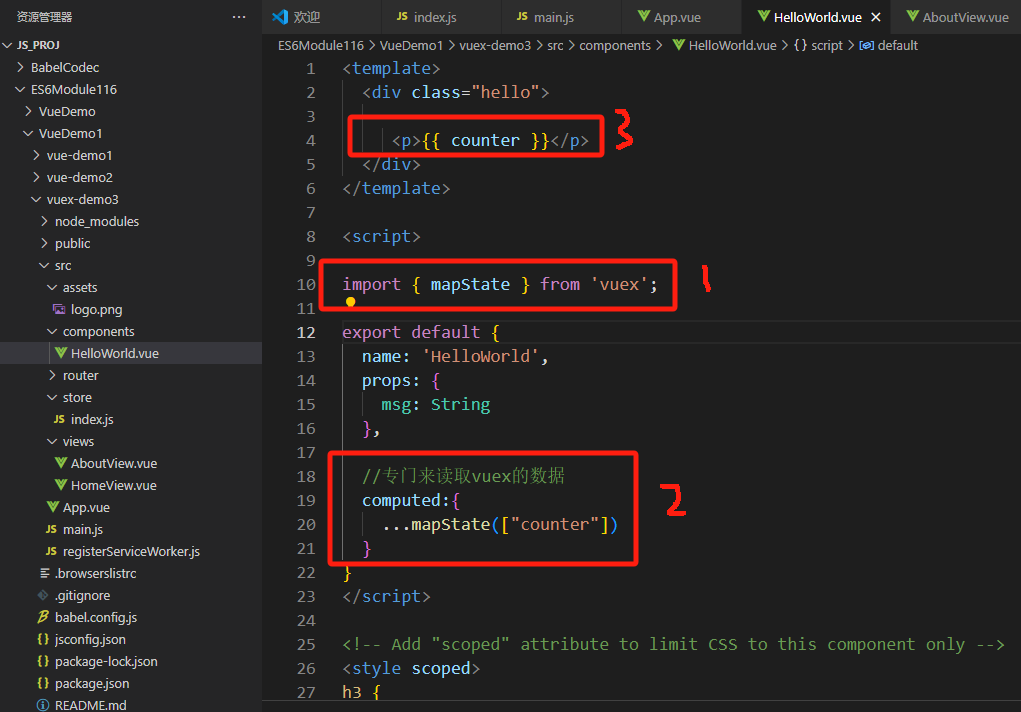Image resolution: width=1021 pixels, height=712 pixels.
Task: Click components in the breadcrumb
Action: click(615, 46)
